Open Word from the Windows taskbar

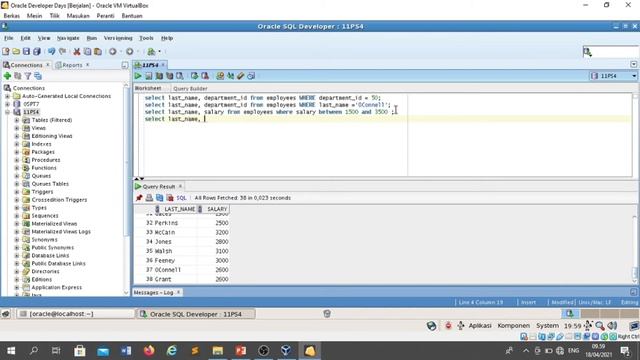point(126,351)
